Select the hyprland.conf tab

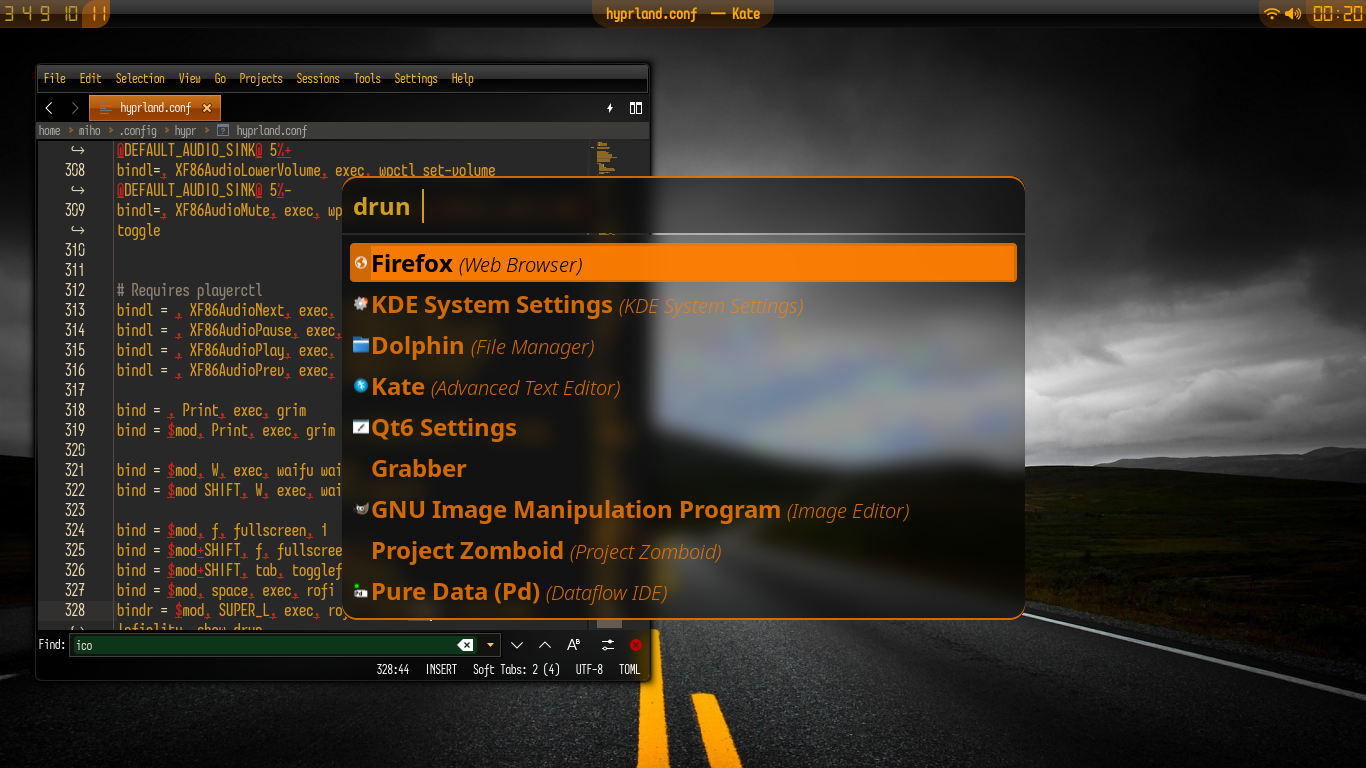[x=155, y=108]
